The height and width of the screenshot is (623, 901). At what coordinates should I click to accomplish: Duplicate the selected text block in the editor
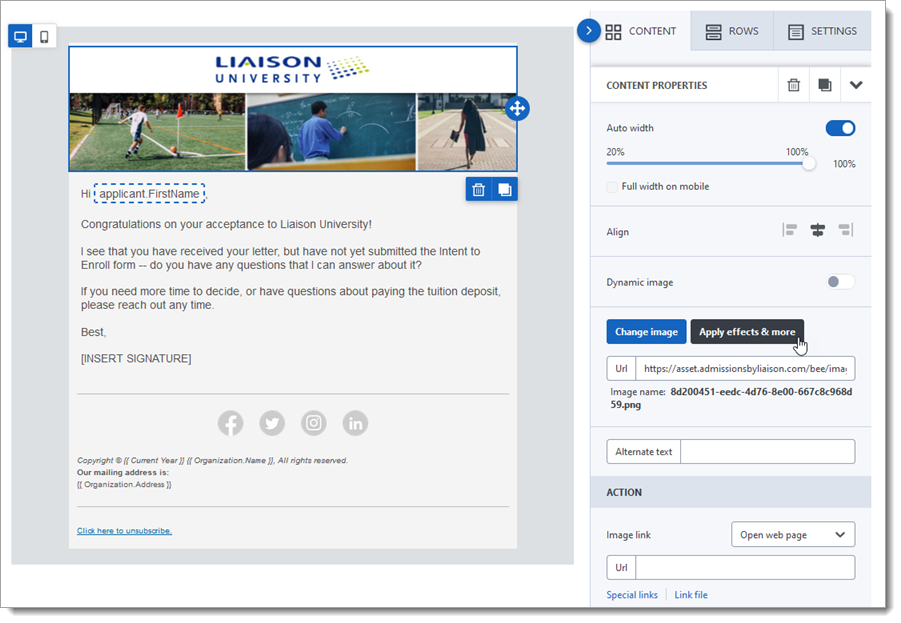point(505,190)
